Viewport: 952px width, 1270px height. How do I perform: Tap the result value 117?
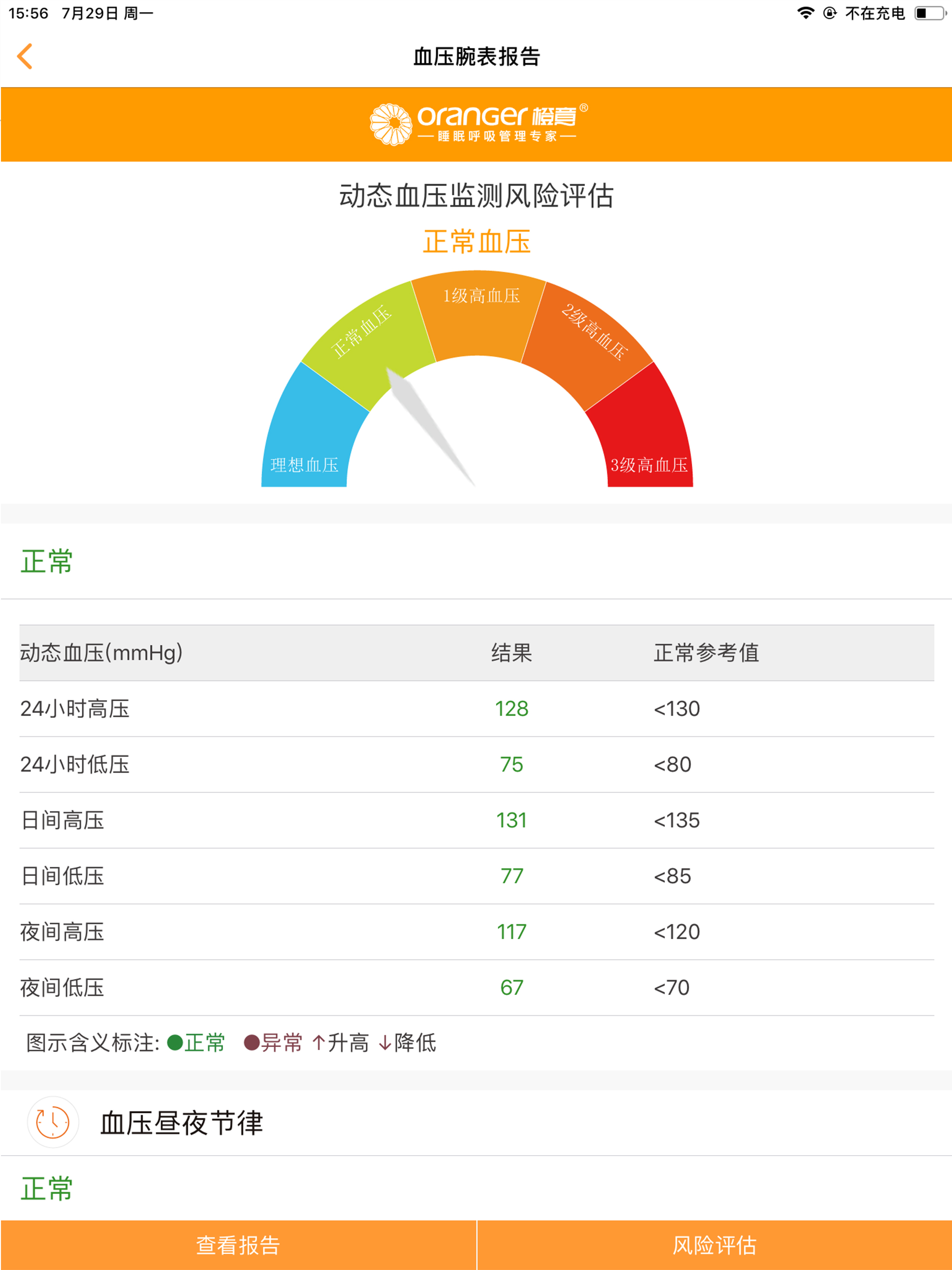point(512,931)
